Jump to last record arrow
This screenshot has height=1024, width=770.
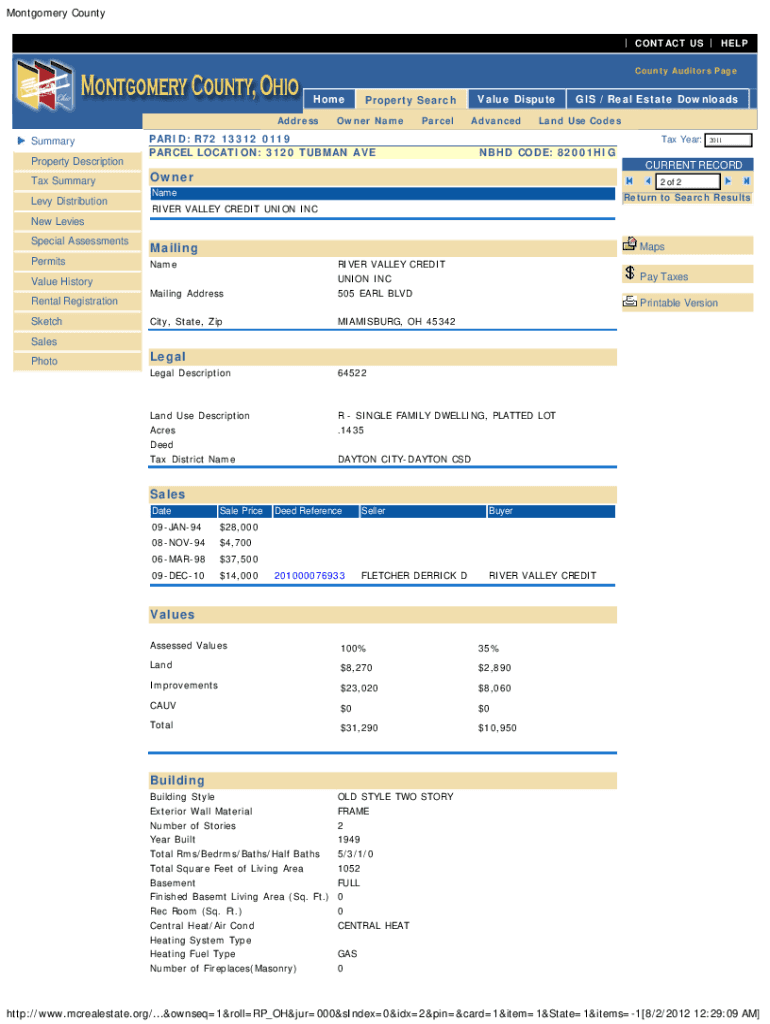point(746,181)
